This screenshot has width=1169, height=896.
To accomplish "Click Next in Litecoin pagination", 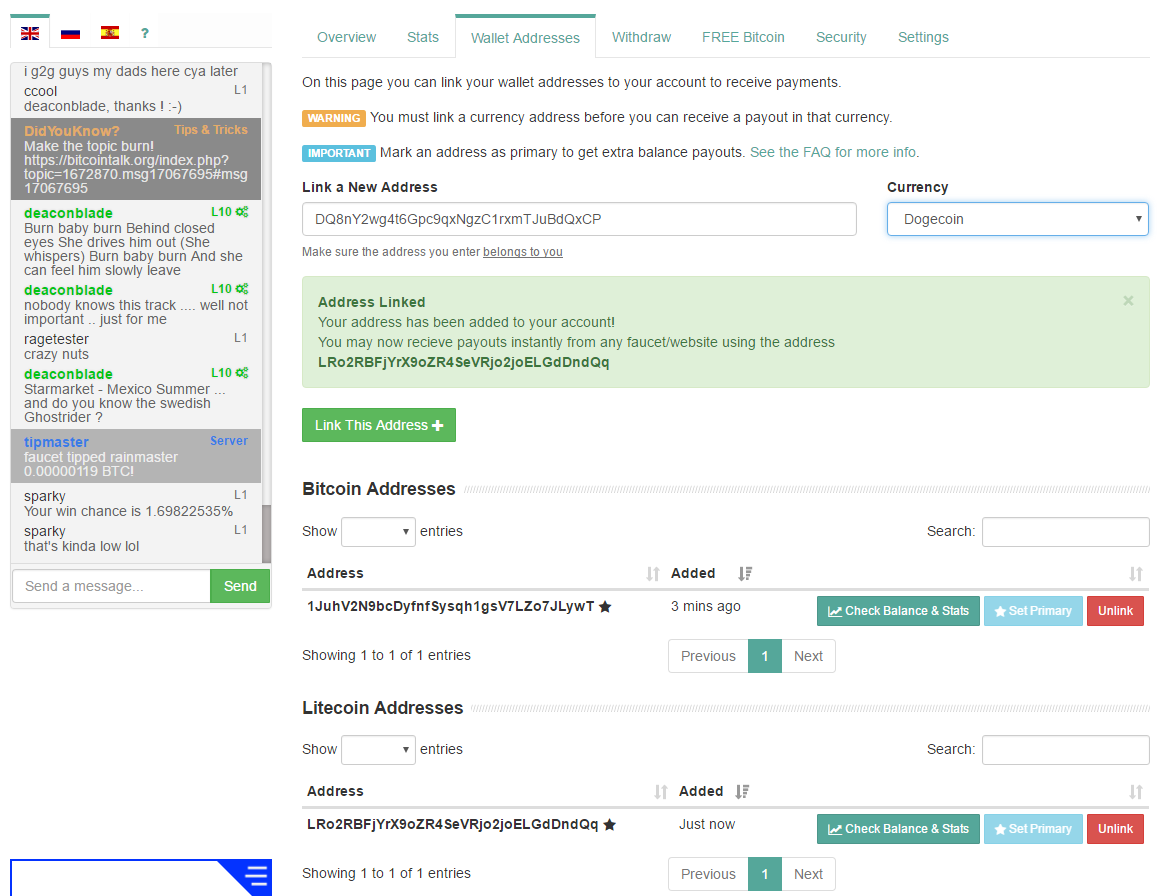I will coord(808,874).
